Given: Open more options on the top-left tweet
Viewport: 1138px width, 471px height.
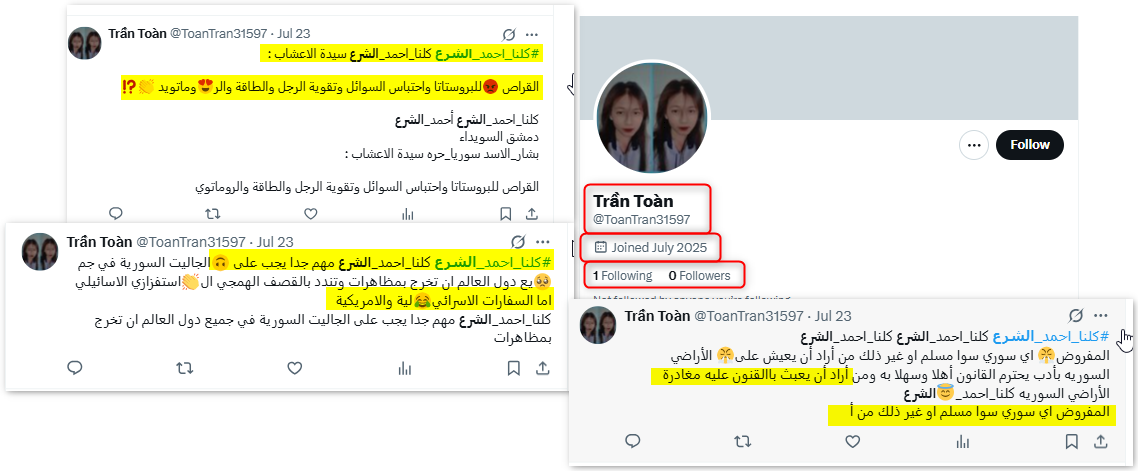Looking at the screenshot, I should click(532, 34).
